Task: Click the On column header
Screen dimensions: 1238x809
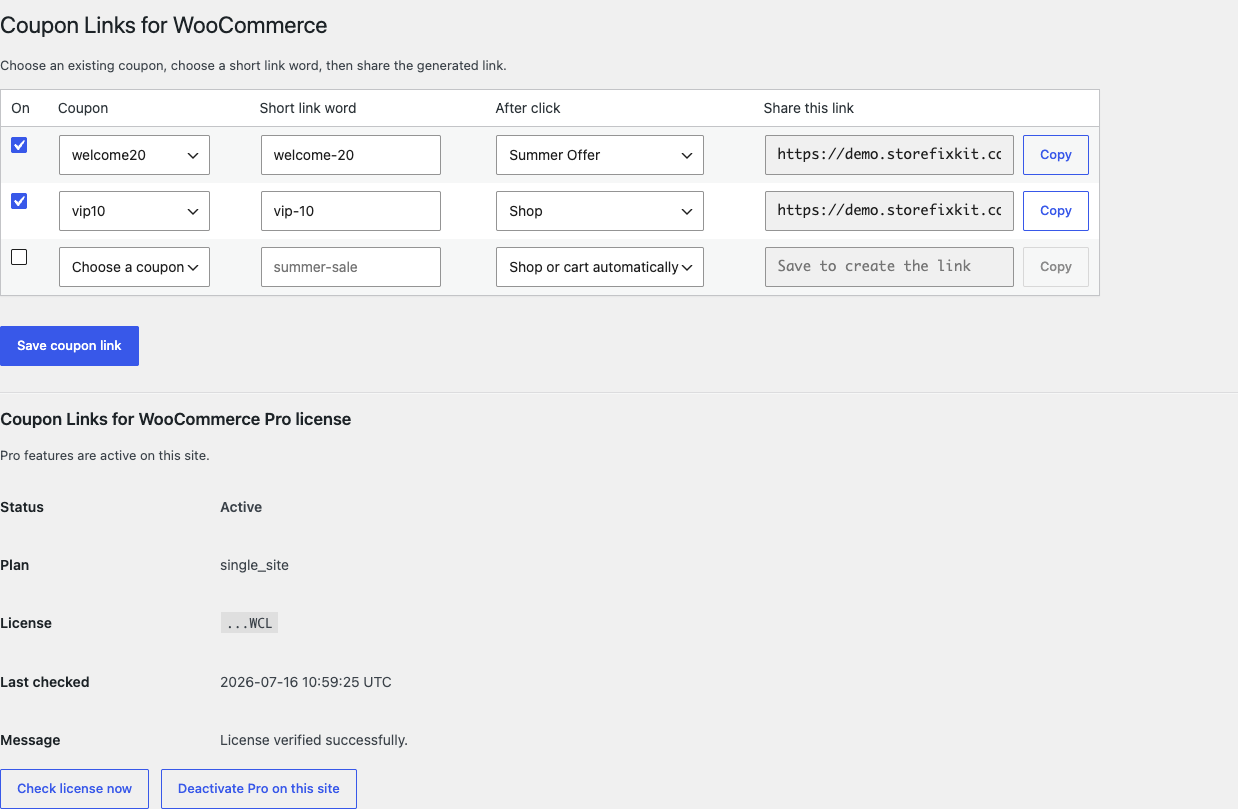Action: tap(20, 108)
